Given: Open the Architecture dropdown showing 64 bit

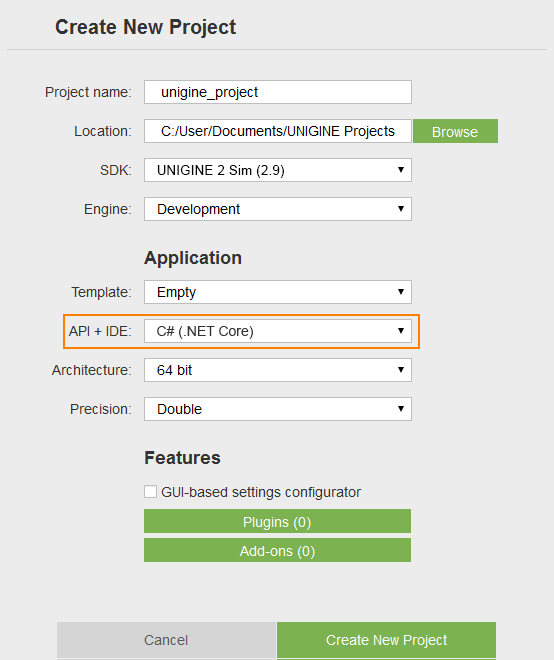Looking at the screenshot, I should (277, 370).
